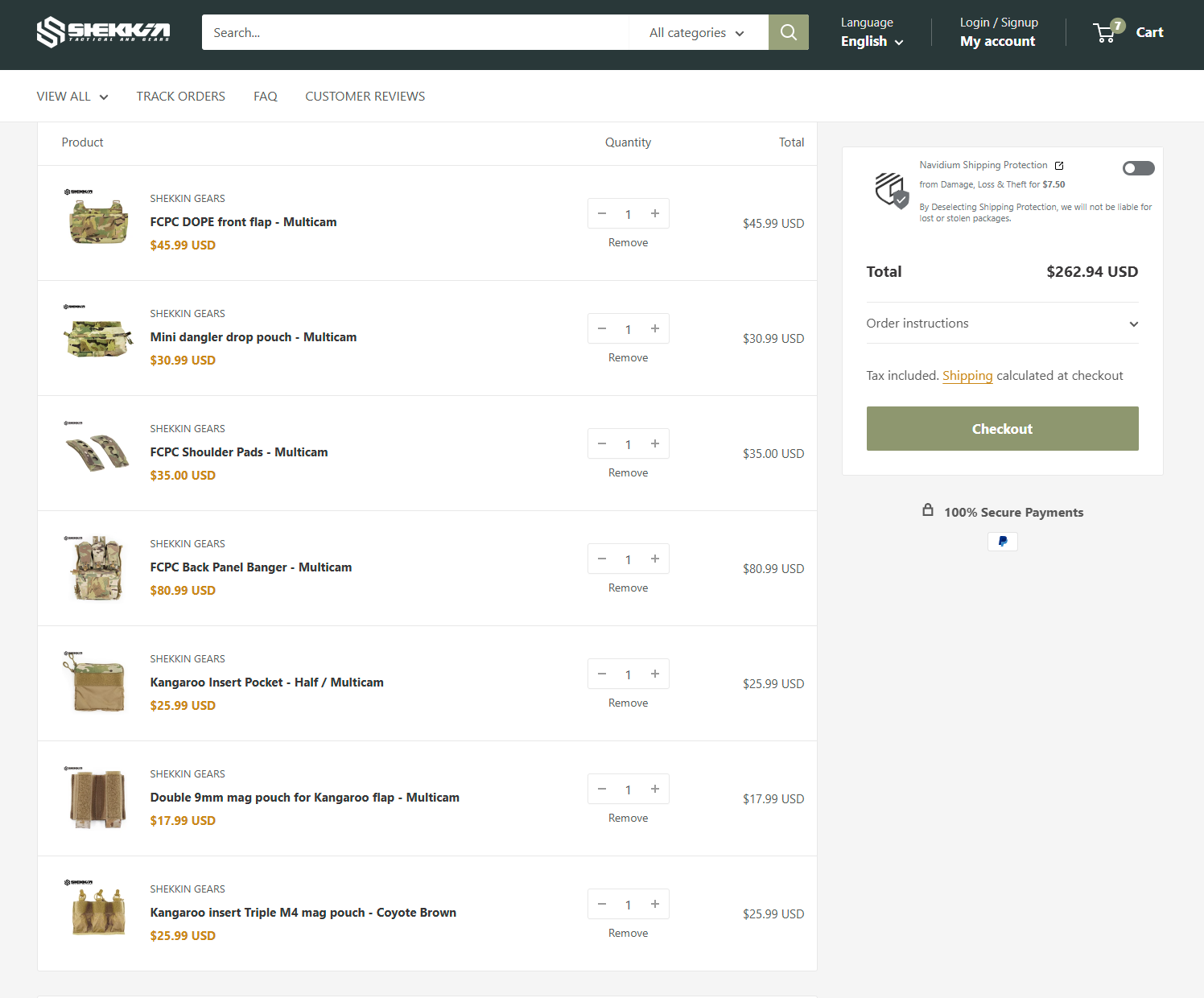
Task: Remove FCPC DOPE front flap from cart
Action: pos(628,242)
